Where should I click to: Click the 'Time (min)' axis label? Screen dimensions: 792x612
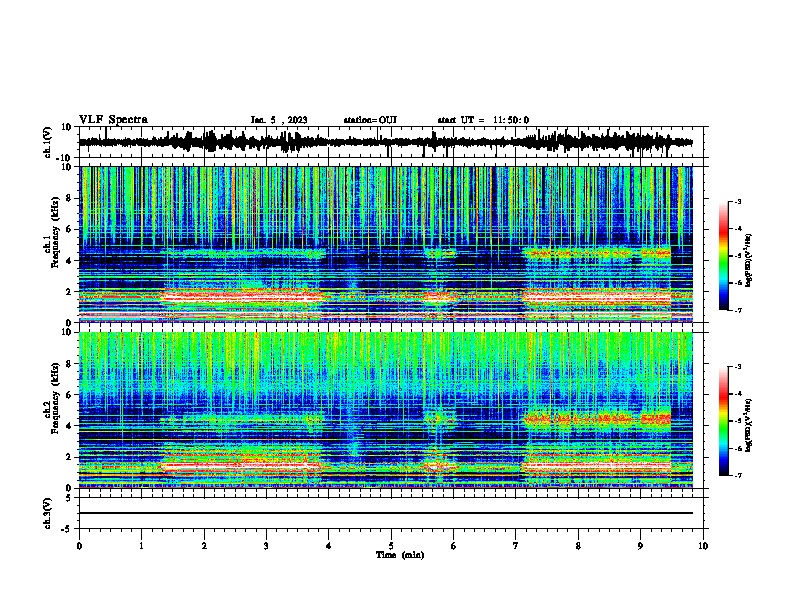[400, 555]
